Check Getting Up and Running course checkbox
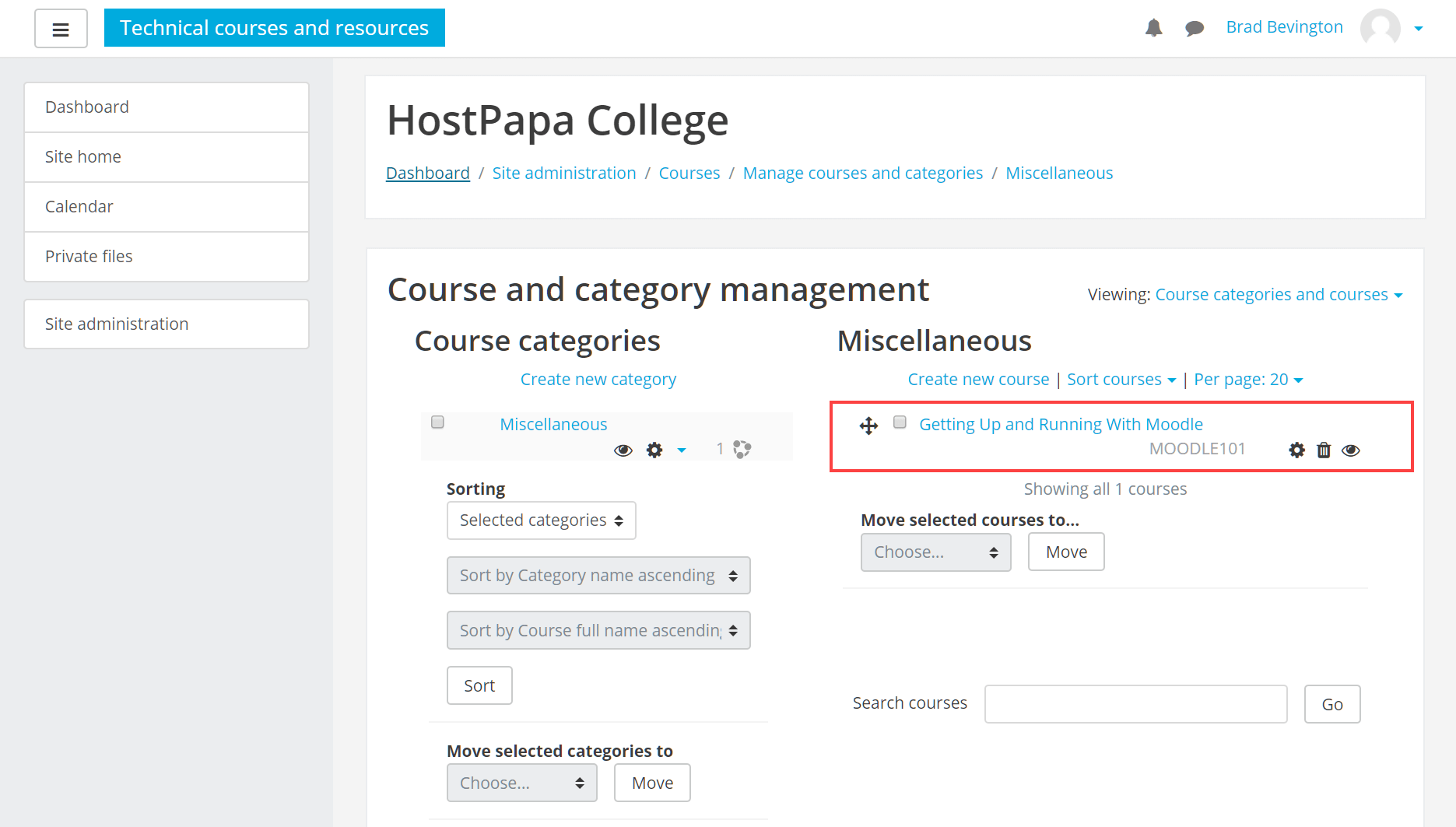 tap(900, 422)
